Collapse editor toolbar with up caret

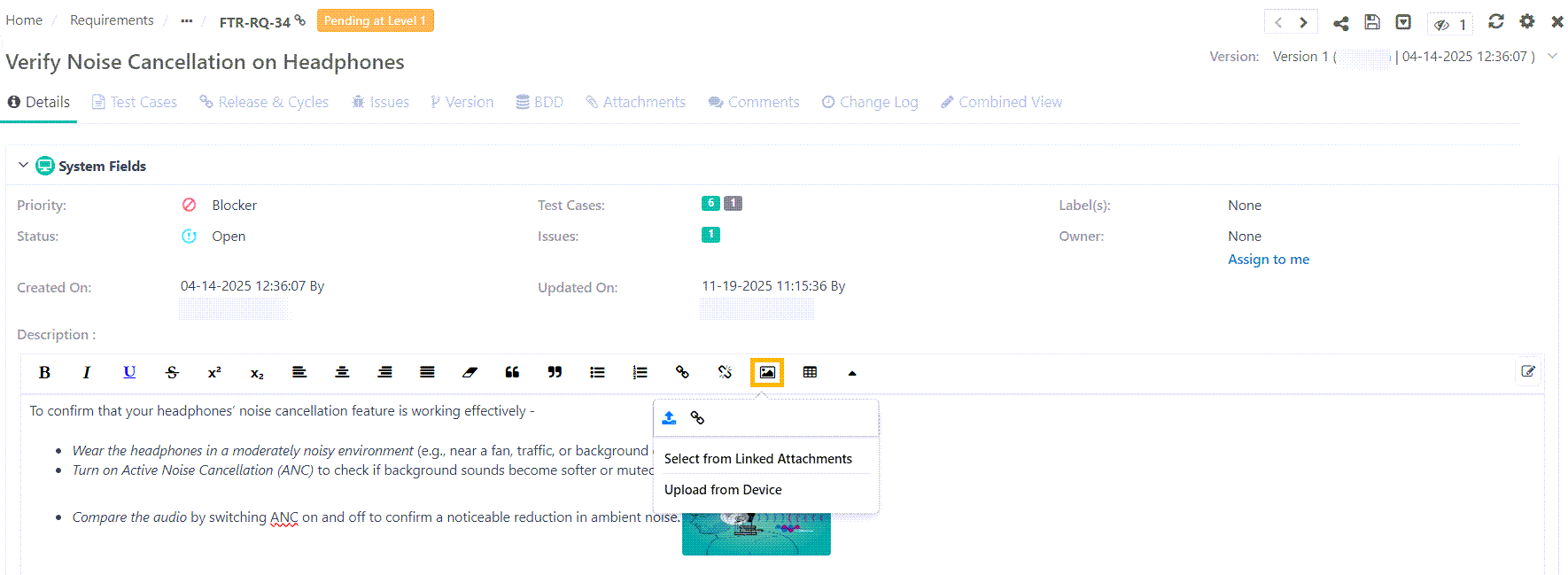point(852,373)
